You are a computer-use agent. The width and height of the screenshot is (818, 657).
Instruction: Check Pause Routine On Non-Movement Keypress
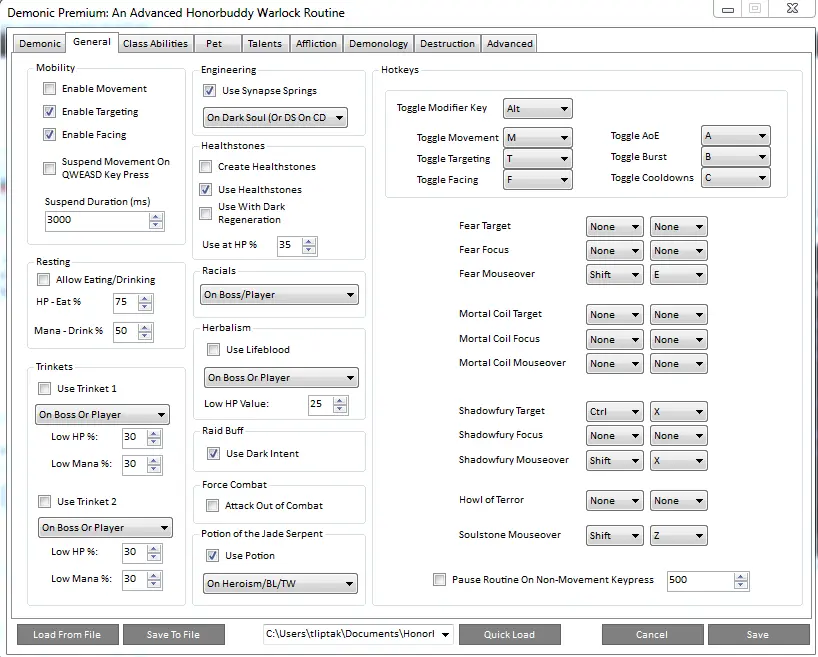[439, 580]
